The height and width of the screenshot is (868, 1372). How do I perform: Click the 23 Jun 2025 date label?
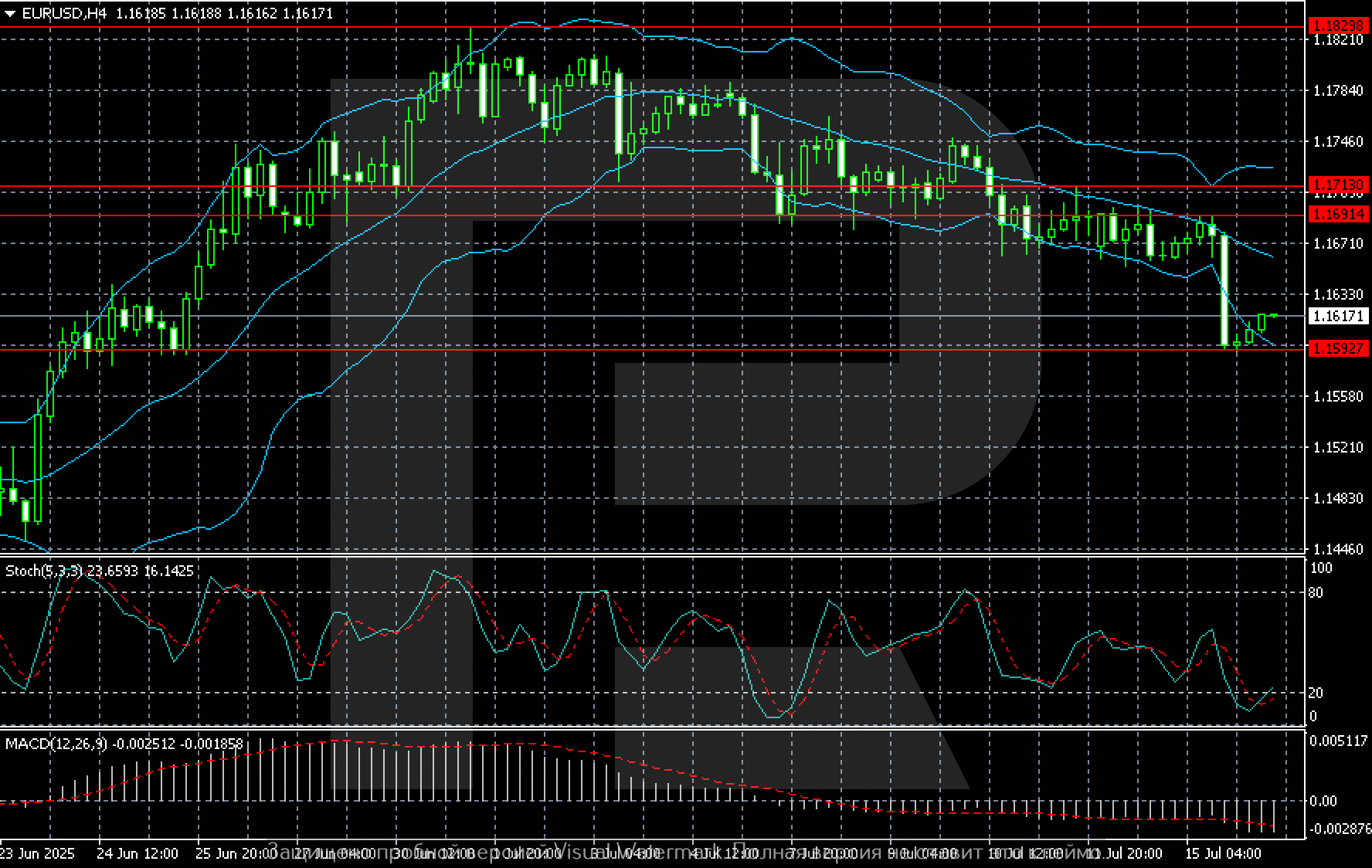pos(37,853)
